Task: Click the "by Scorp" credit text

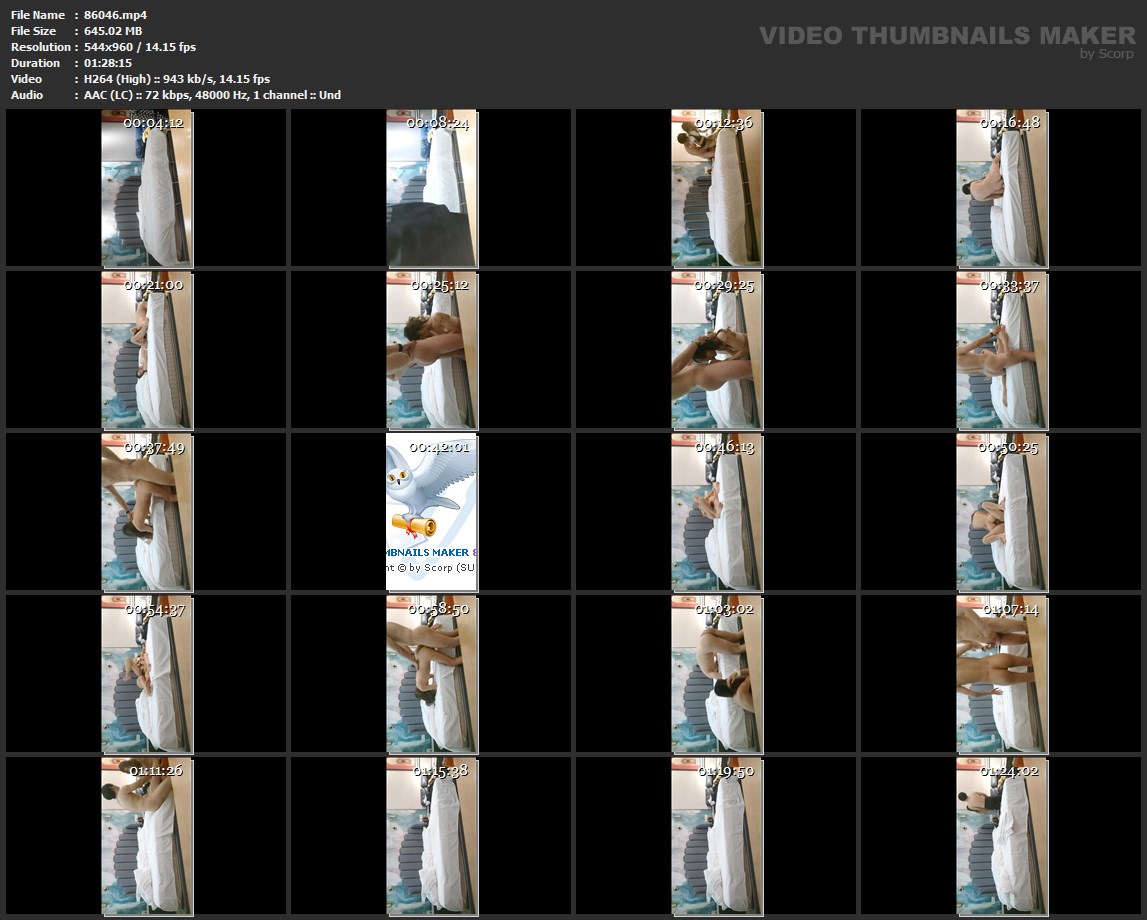Action: pos(1106,54)
